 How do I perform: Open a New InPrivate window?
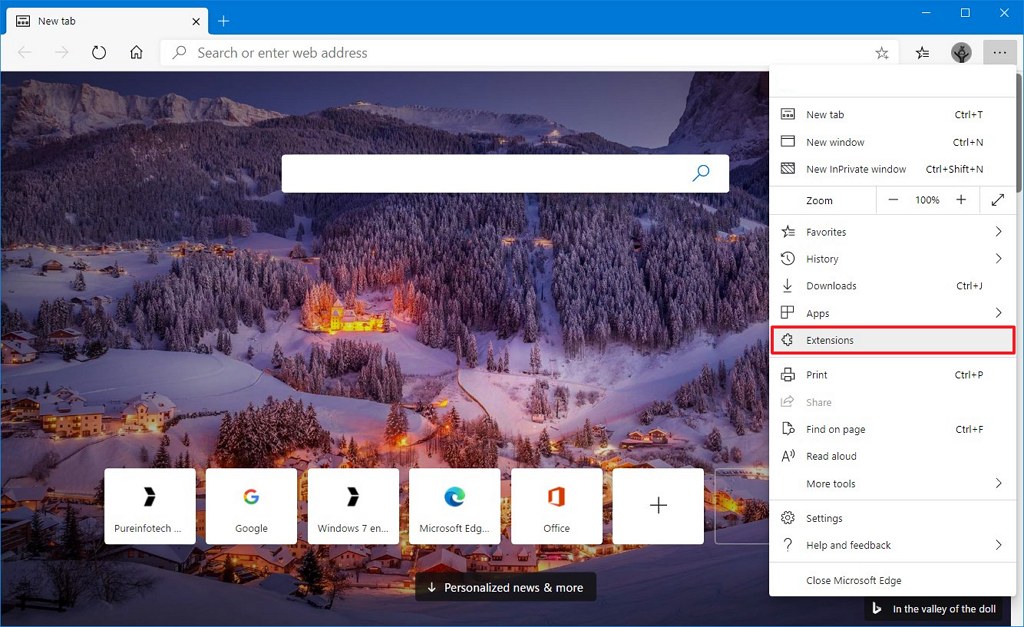pos(893,169)
